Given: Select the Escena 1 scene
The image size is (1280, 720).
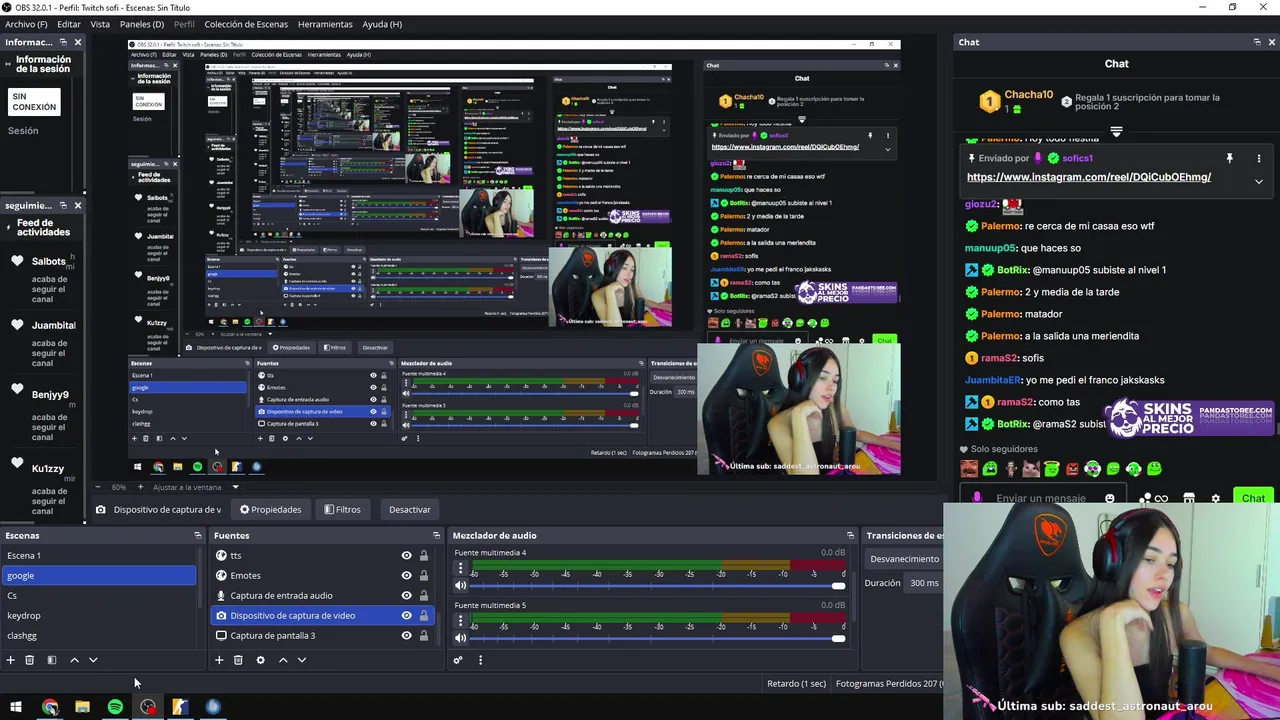Looking at the screenshot, I should (x=98, y=556).
